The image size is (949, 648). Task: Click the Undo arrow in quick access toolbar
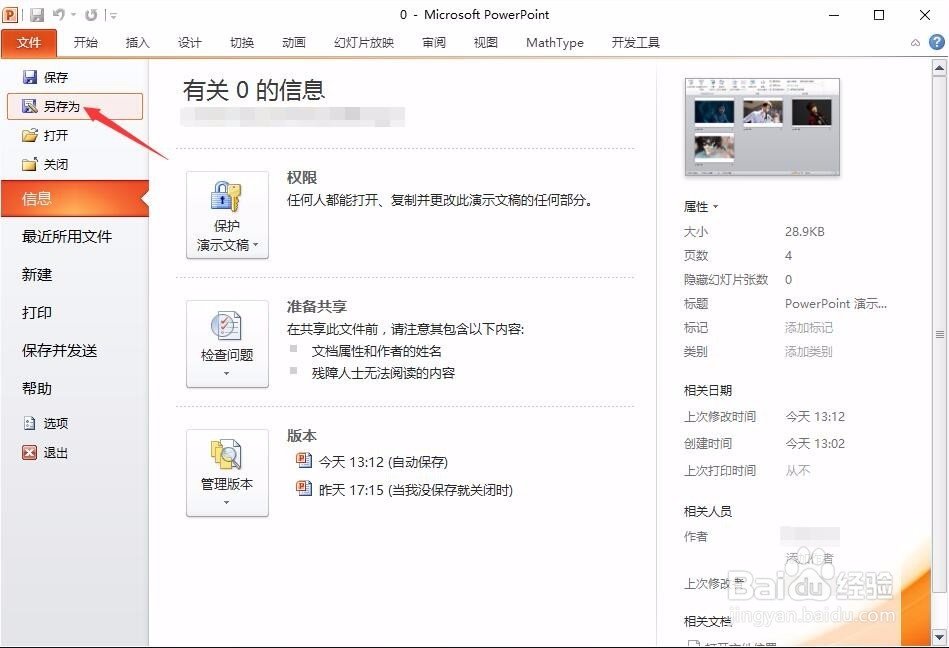click(x=59, y=15)
